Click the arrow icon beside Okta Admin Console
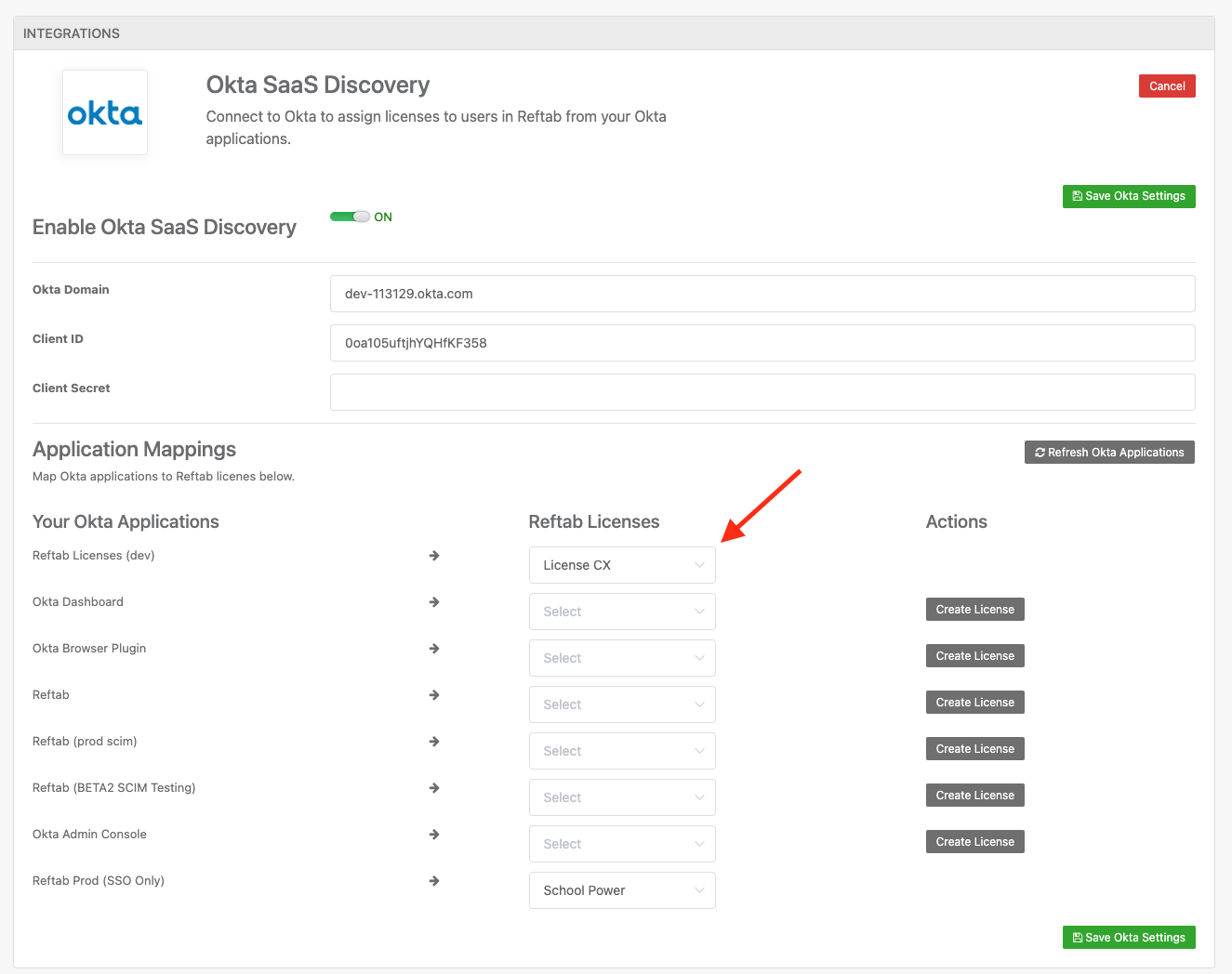1232x974 pixels. coord(434,835)
